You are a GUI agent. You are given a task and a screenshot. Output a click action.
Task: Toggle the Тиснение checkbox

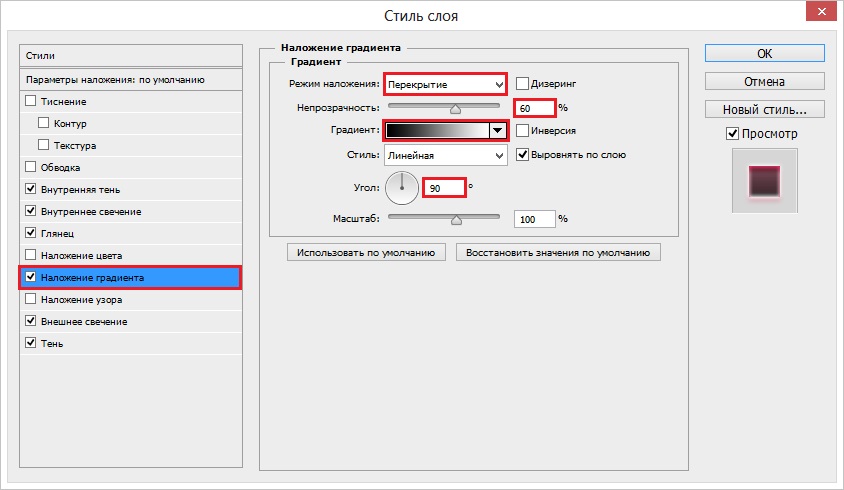pyautogui.click(x=31, y=101)
